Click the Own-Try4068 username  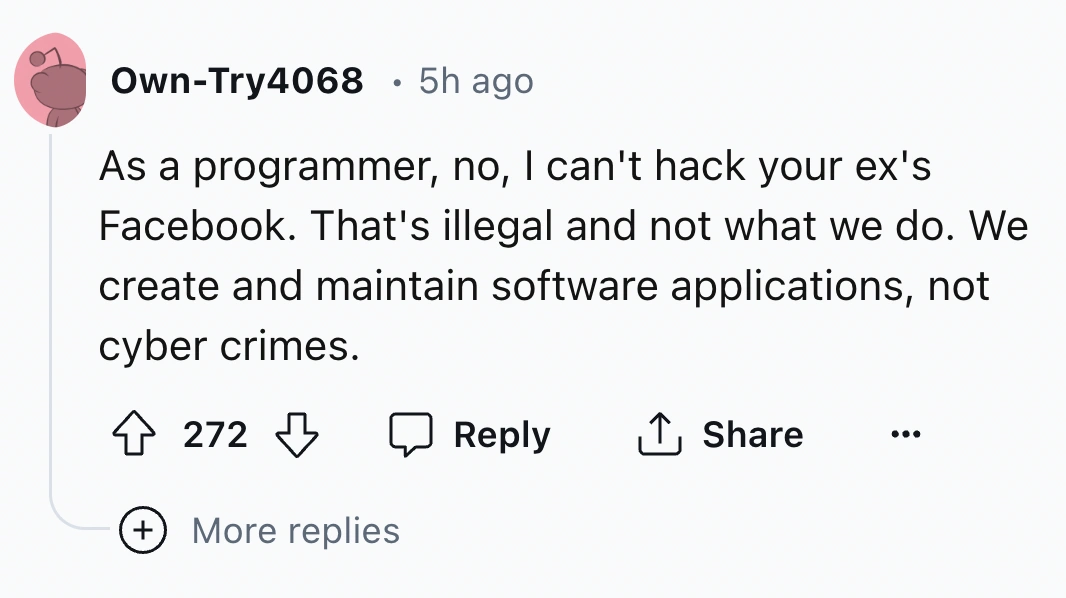(237, 81)
